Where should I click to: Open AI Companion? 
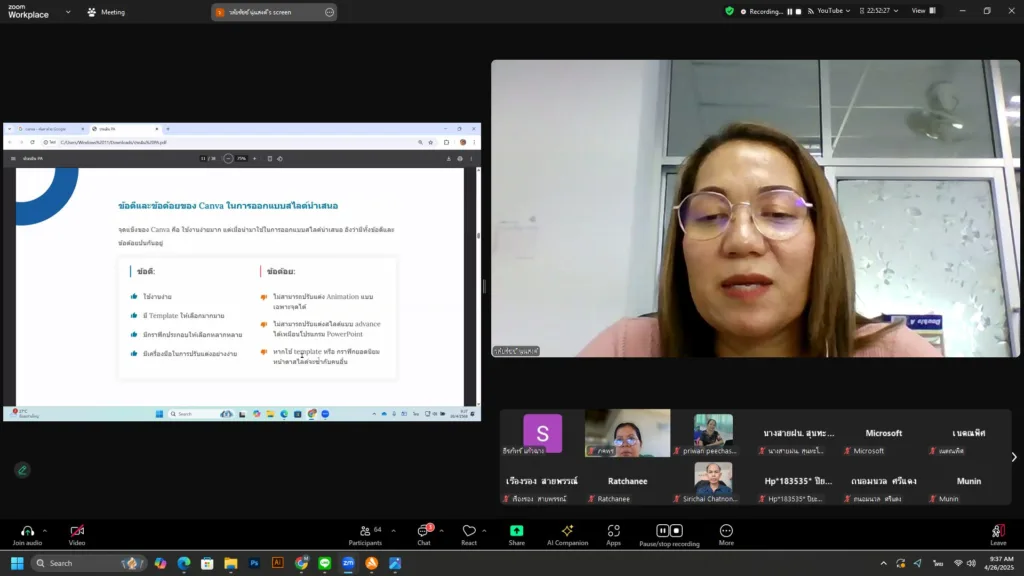(x=567, y=531)
